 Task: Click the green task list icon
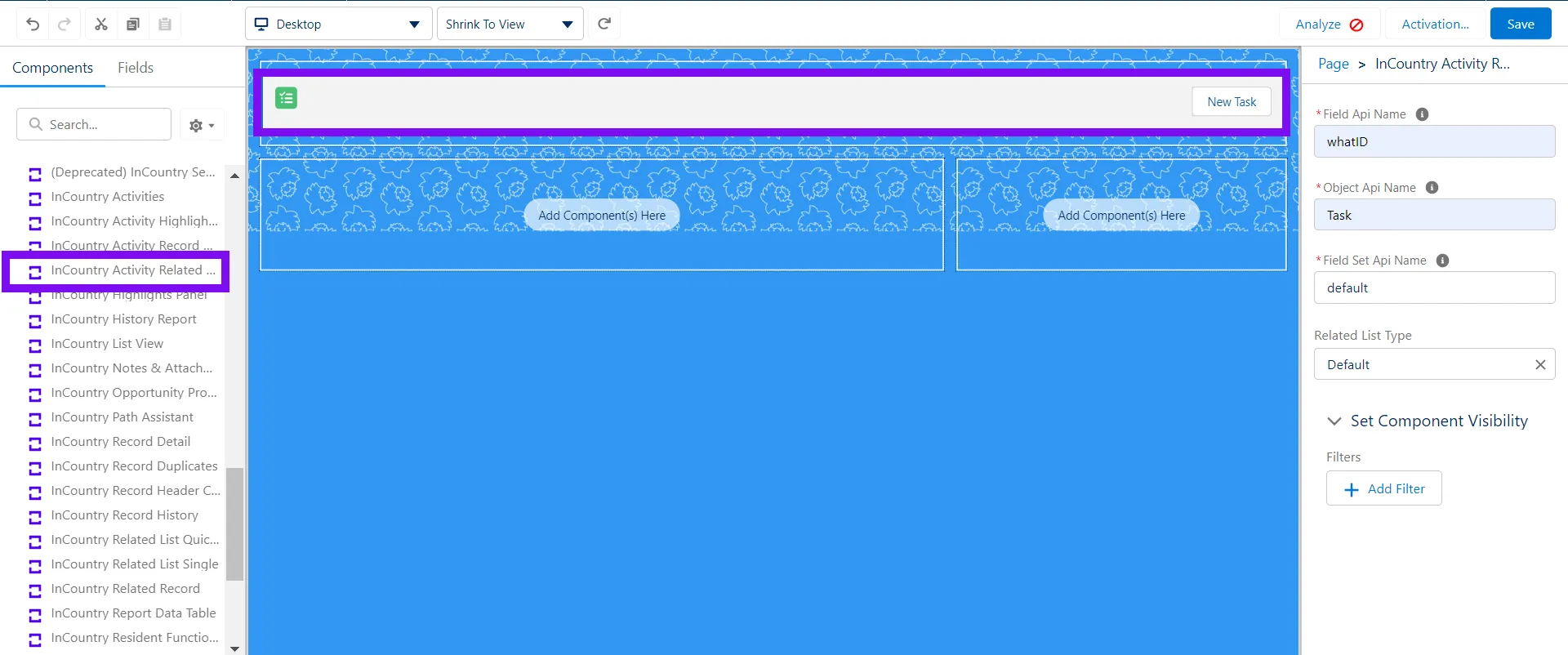(x=286, y=99)
